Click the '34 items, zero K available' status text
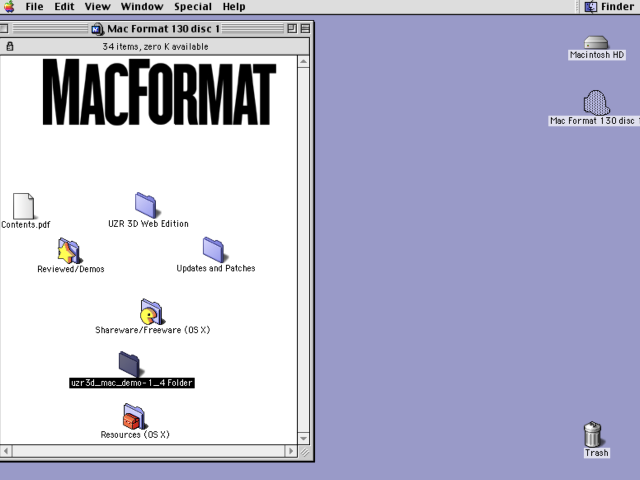Screen dimensions: 640x480 156,47
